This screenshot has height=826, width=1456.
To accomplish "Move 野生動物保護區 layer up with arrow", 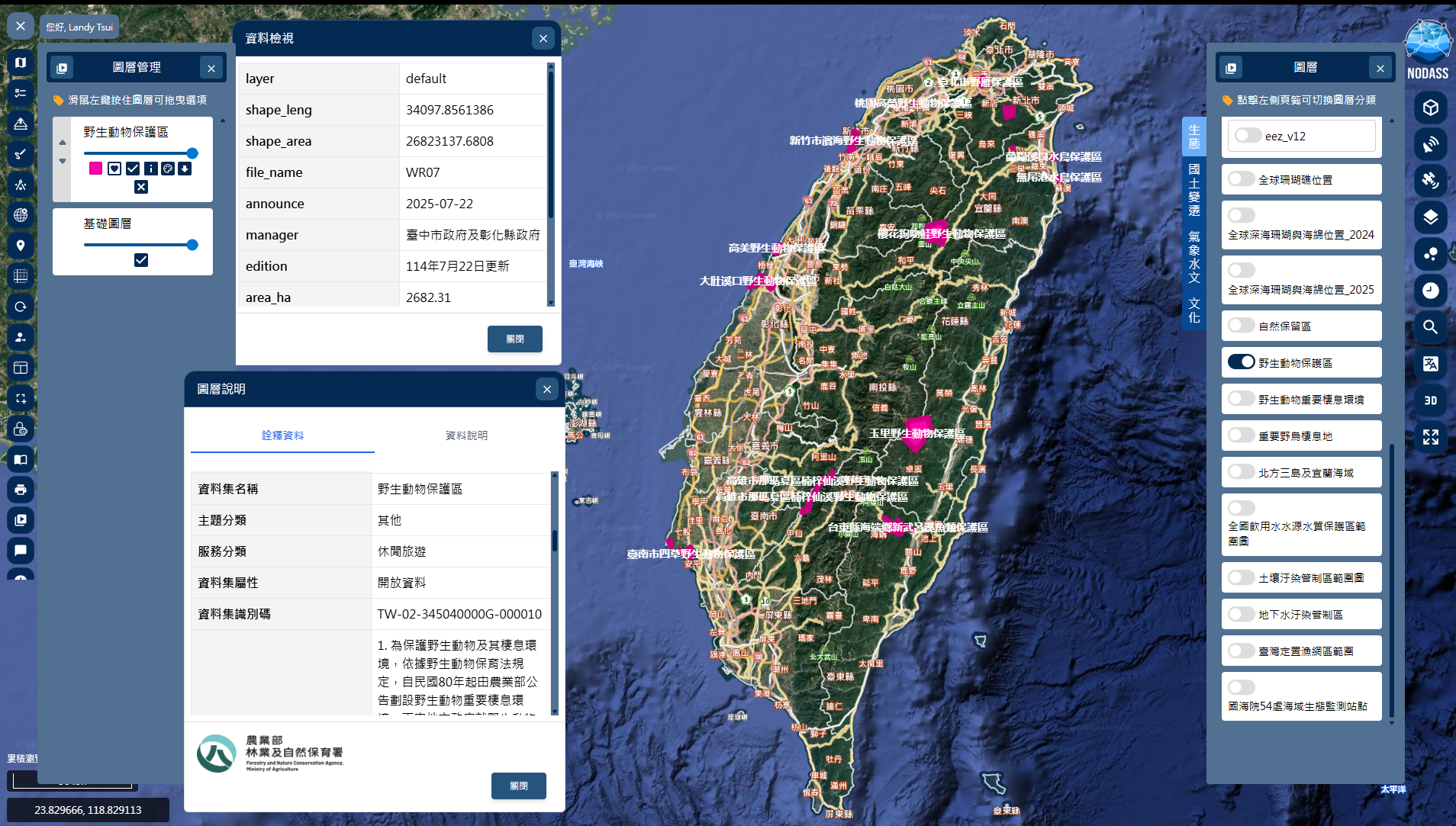I will tap(63, 143).
